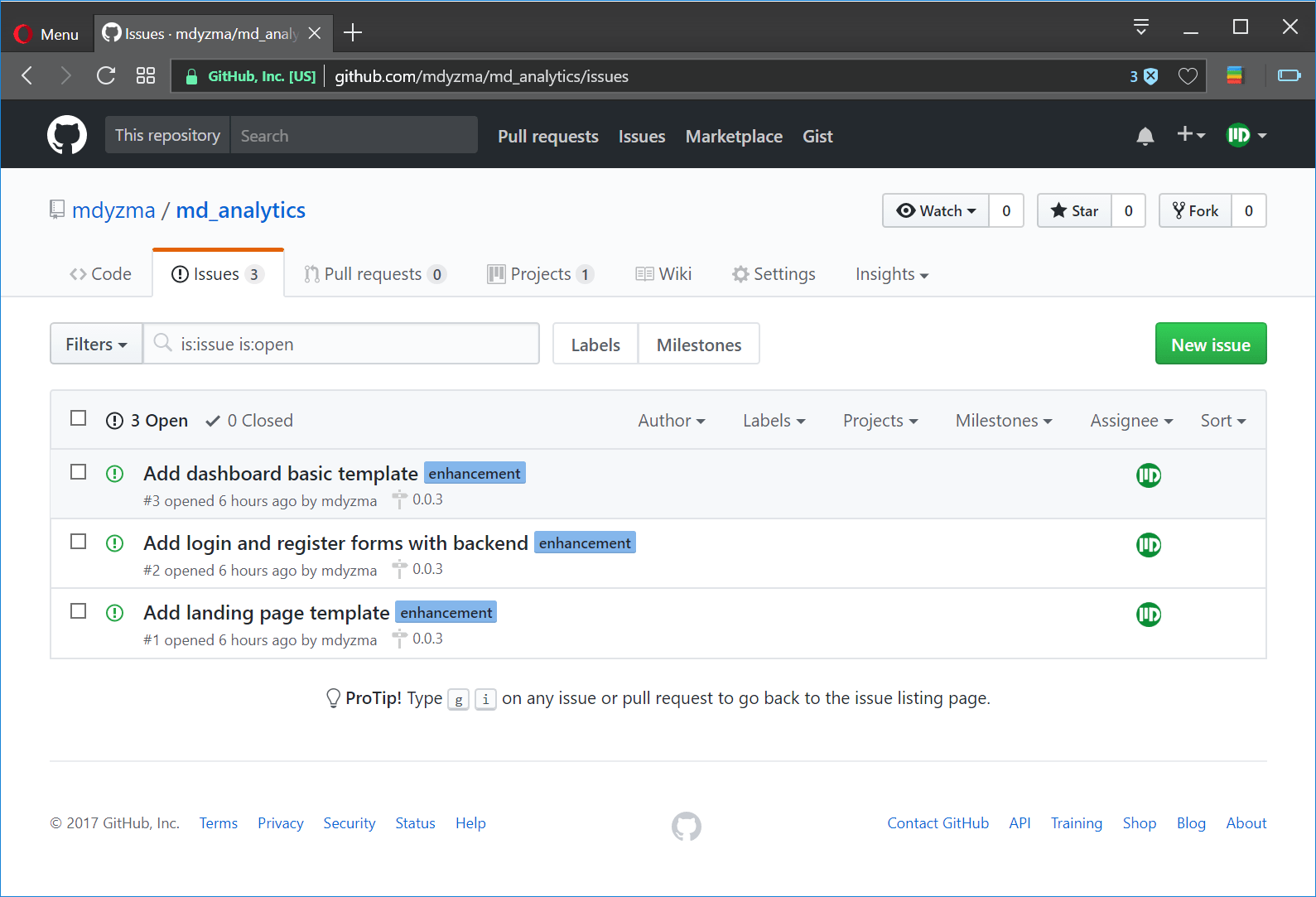The width and height of the screenshot is (1316, 897).
Task: Open user profile avatar menu
Action: click(x=1246, y=135)
